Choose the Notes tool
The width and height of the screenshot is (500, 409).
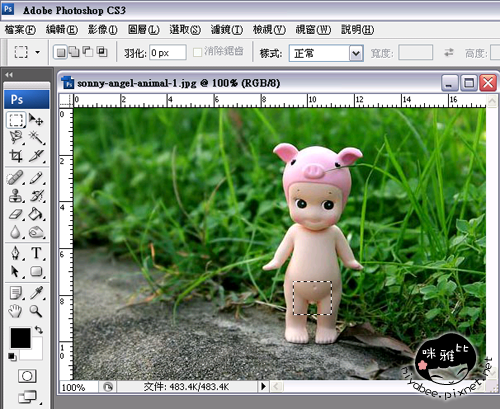pos(15,293)
